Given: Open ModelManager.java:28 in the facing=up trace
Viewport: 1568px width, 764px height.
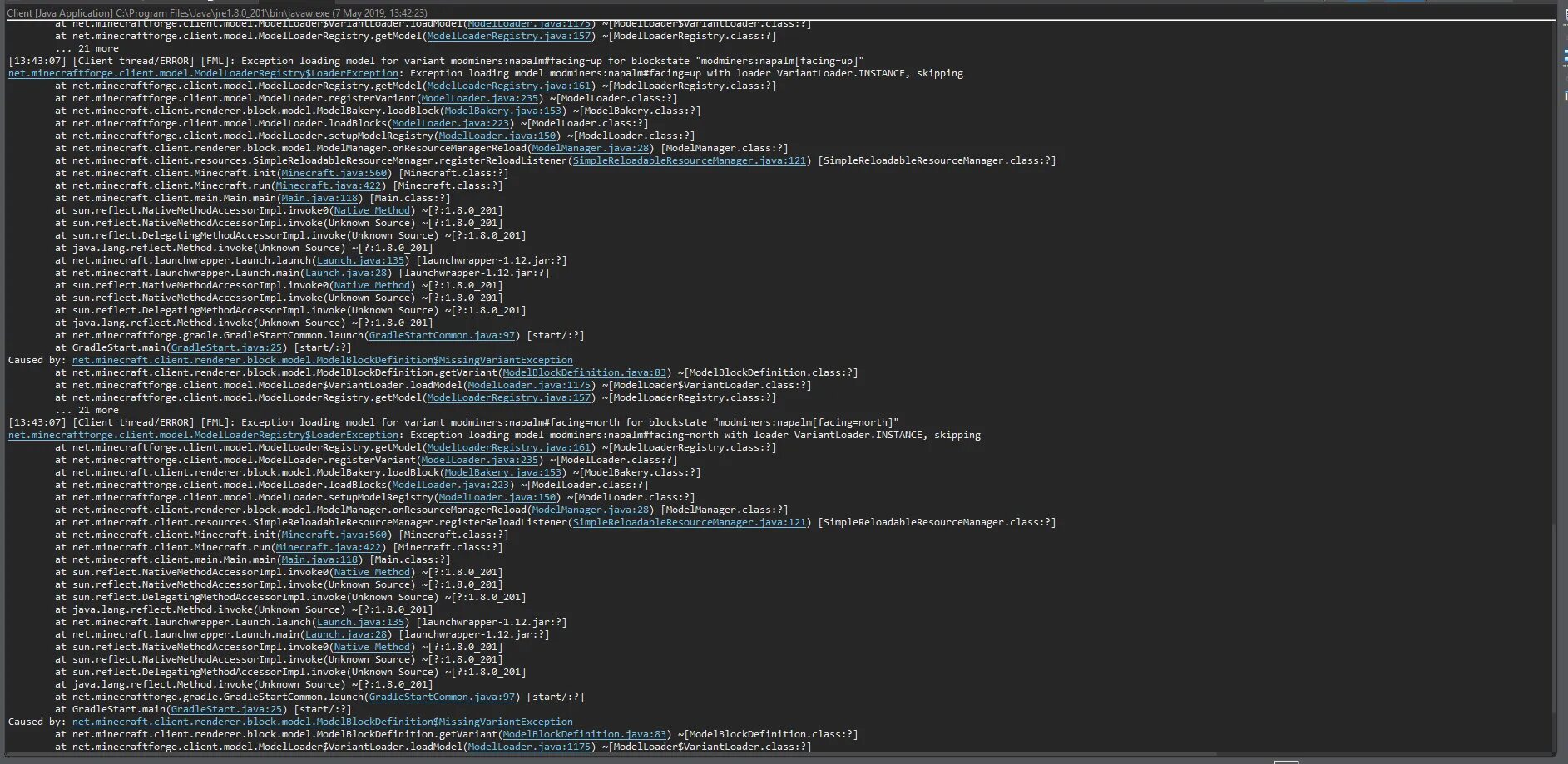Looking at the screenshot, I should (591, 148).
